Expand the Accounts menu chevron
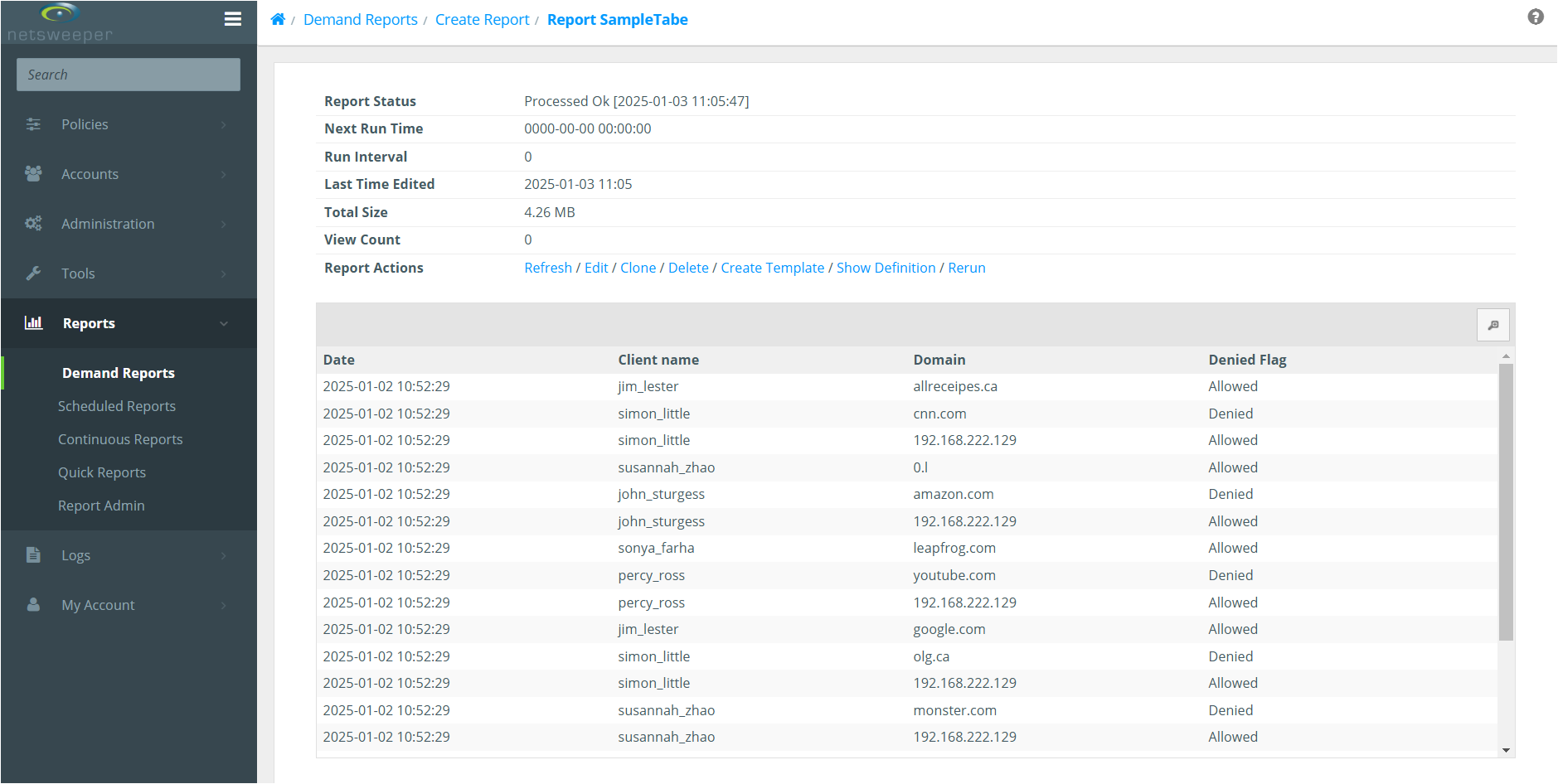The height and width of the screenshot is (784, 1558). coord(224,174)
